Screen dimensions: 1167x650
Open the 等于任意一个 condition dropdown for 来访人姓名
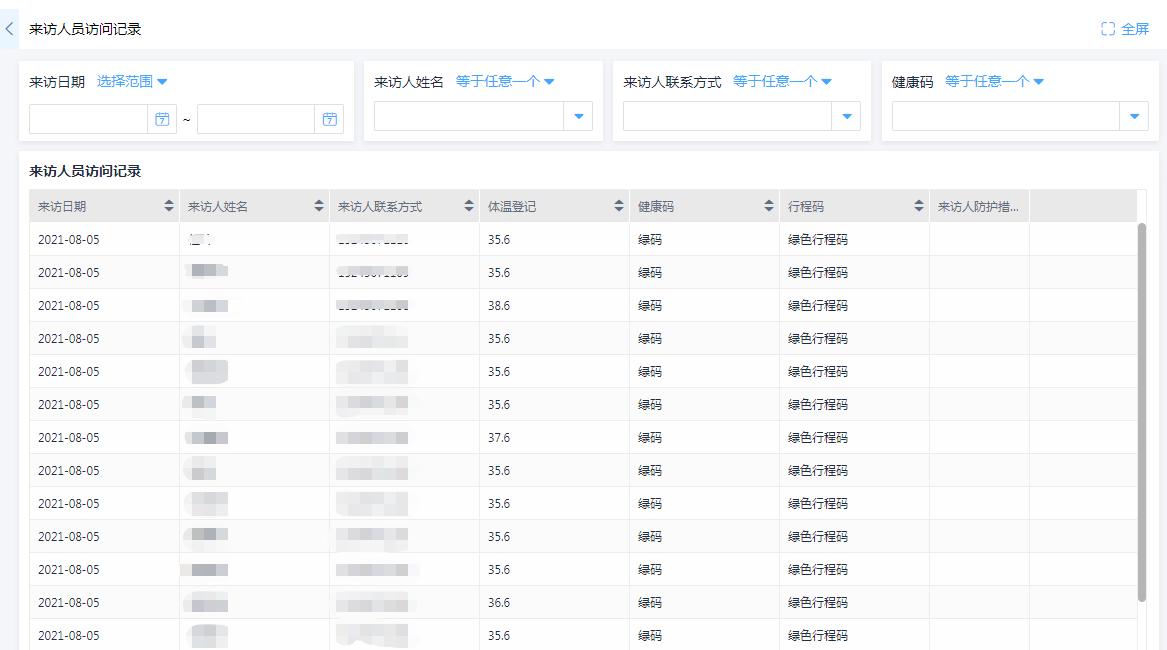coord(505,82)
